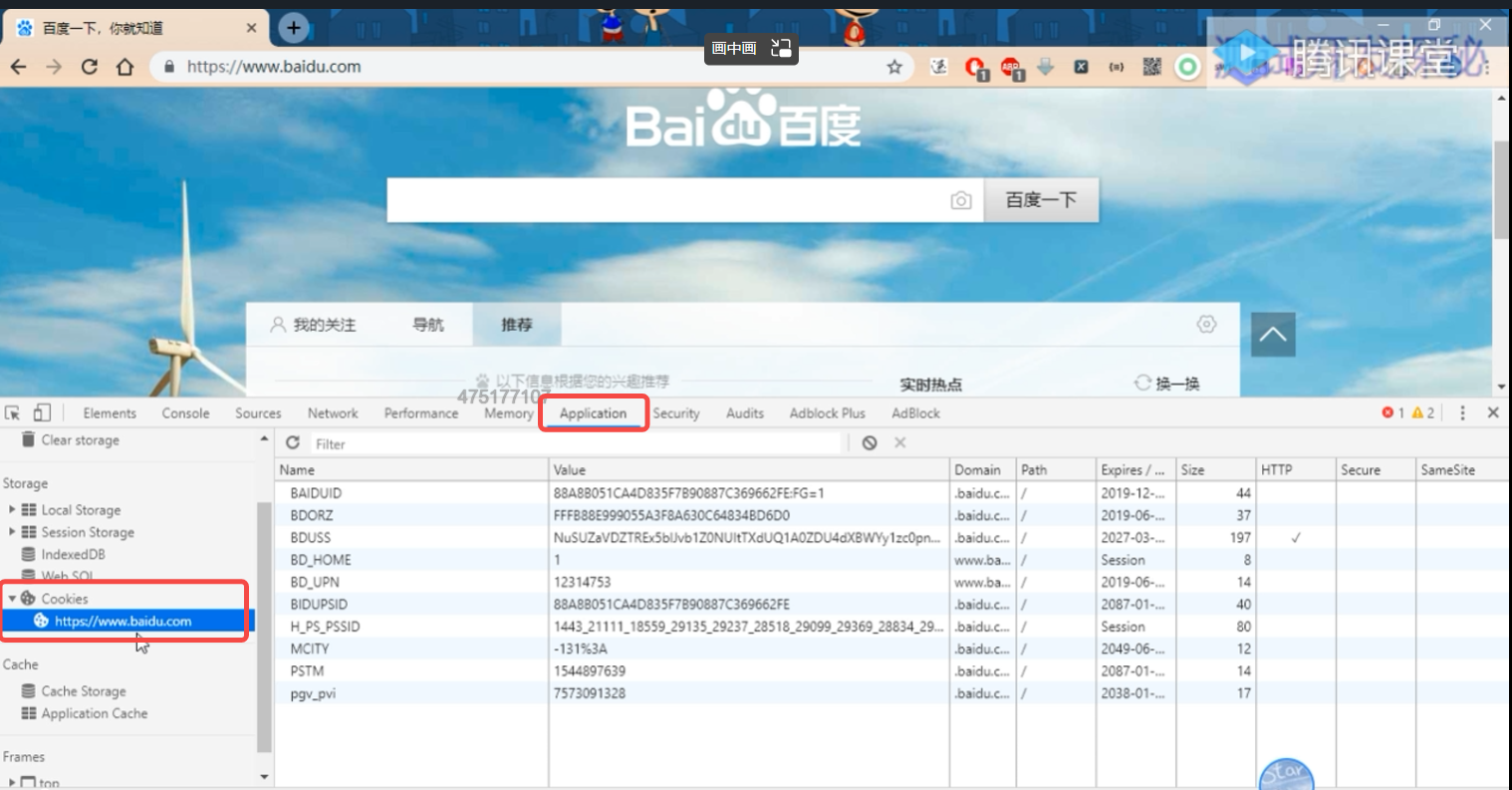Click the browser address bar URL

pos(274,67)
